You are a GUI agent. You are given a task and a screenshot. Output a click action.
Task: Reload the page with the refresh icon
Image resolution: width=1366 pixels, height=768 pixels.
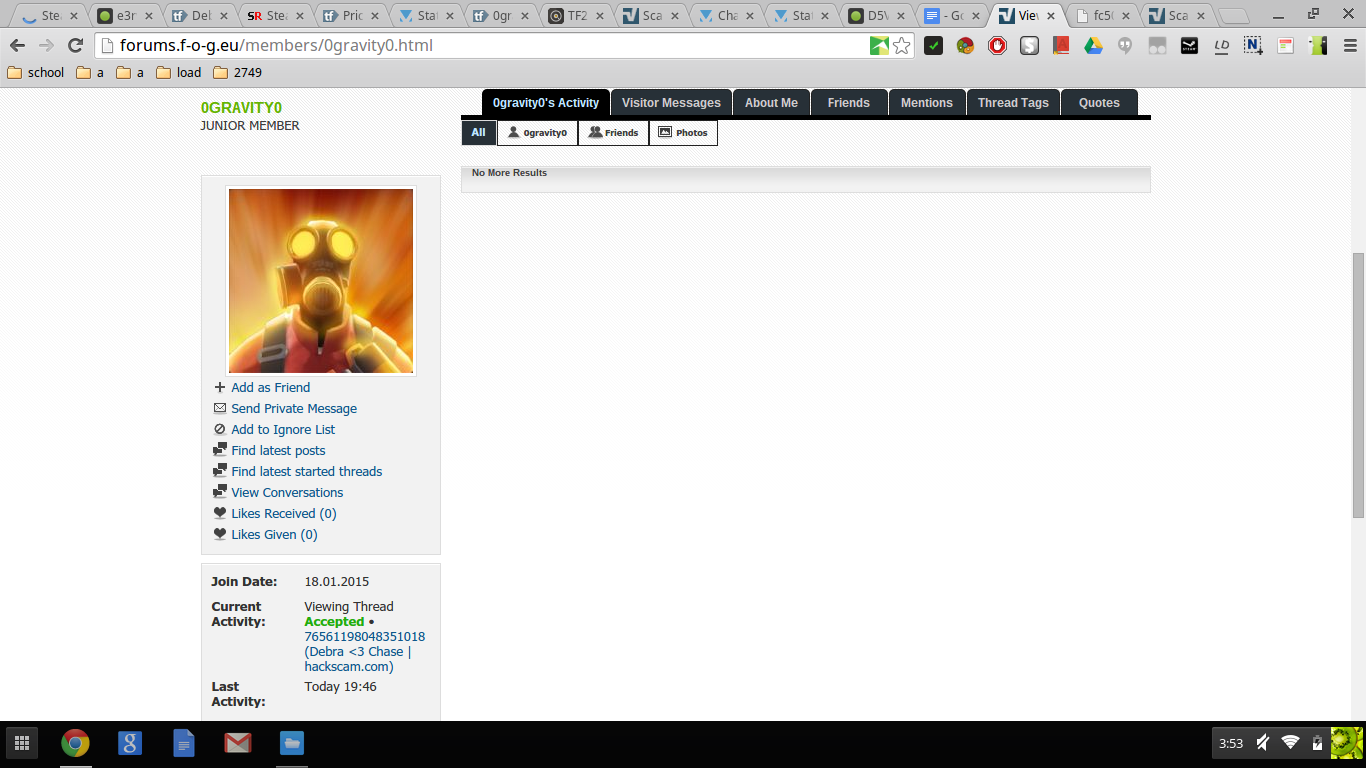click(75, 46)
